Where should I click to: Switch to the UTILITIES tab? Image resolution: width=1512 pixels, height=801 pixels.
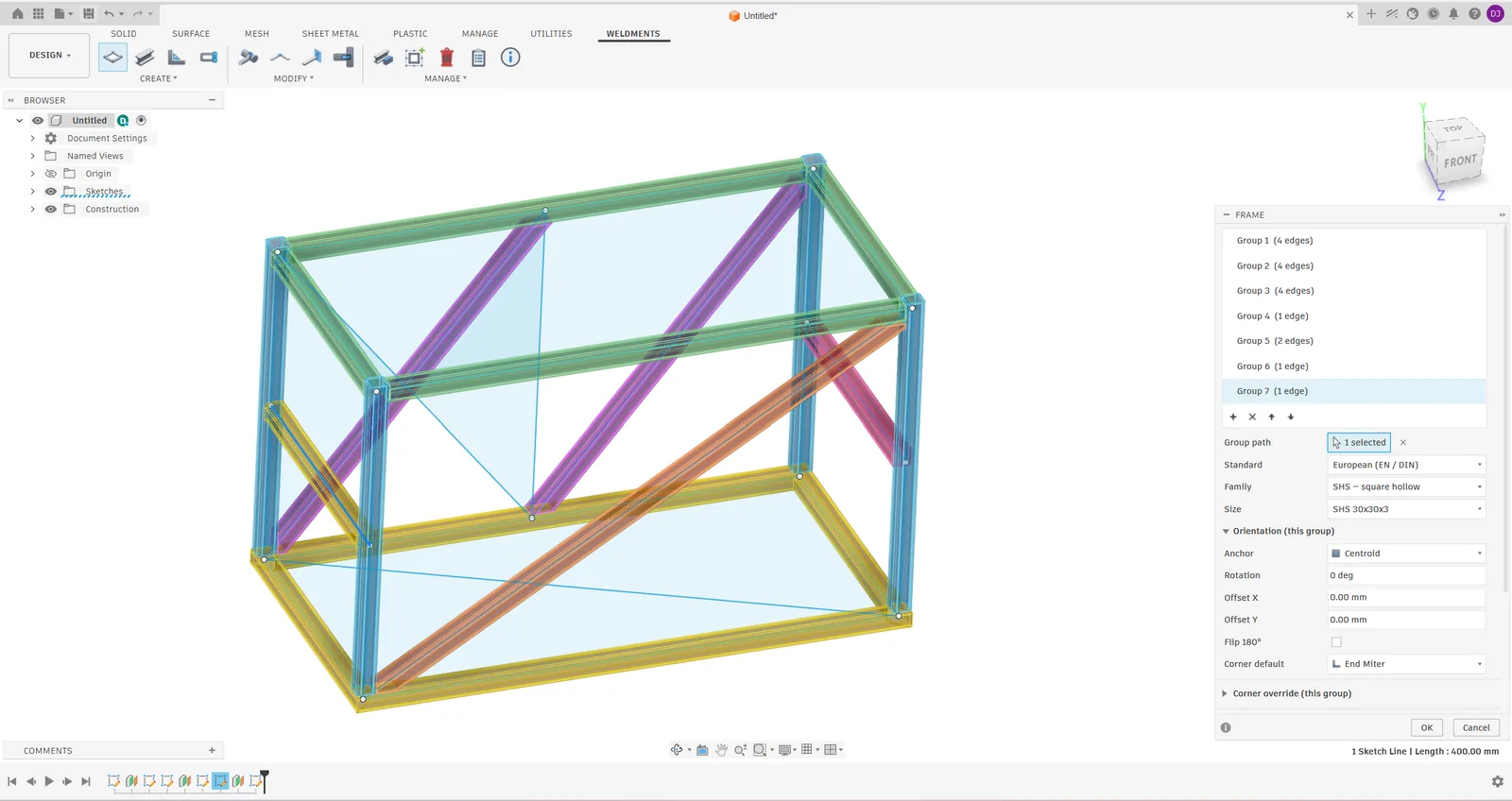(551, 34)
